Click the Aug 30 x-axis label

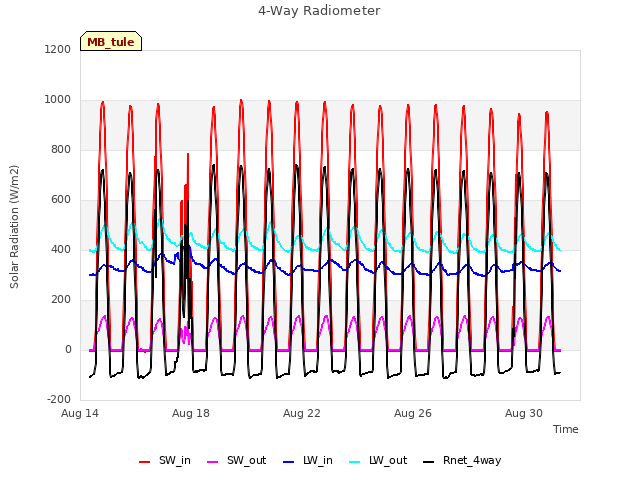coord(524,413)
